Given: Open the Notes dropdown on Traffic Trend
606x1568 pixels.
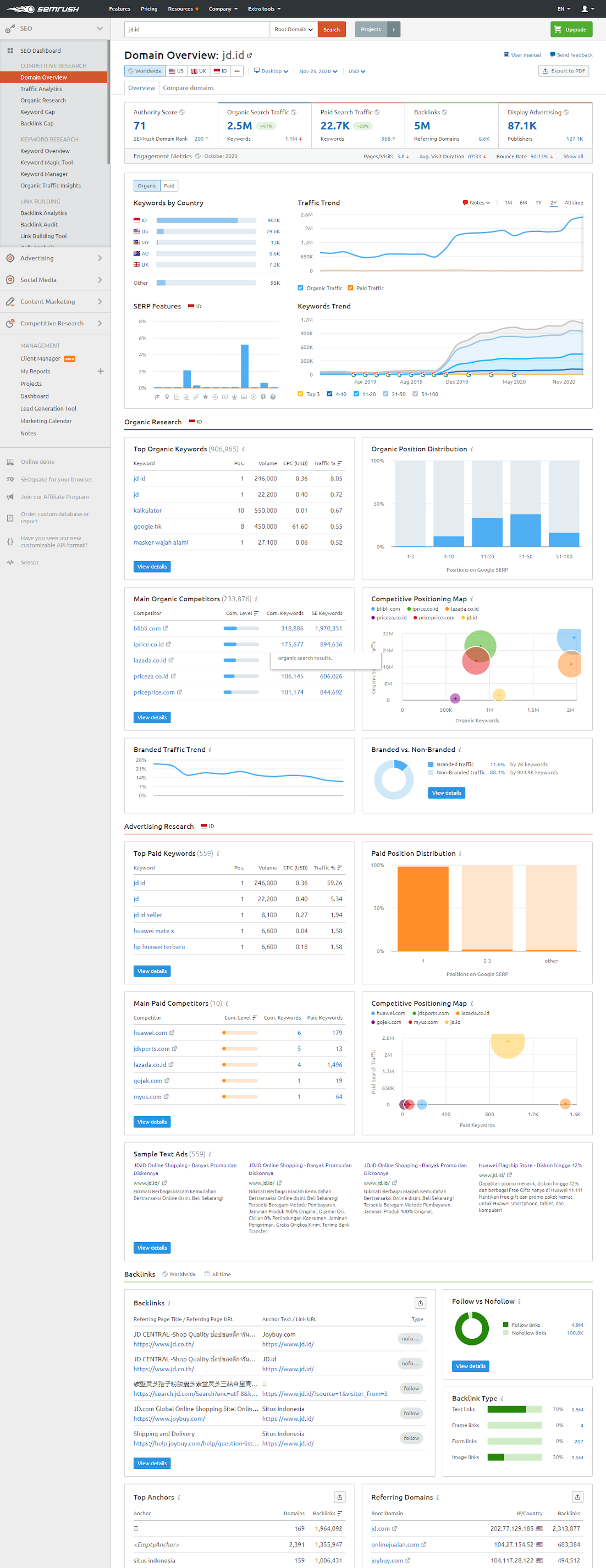Looking at the screenshot, I should 476,203.
